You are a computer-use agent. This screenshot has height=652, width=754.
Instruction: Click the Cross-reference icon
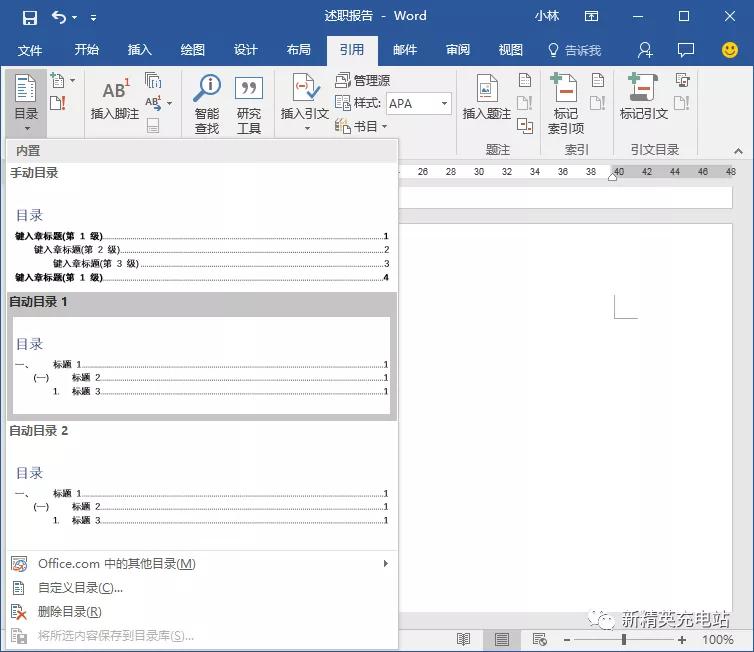click(525, 126)
